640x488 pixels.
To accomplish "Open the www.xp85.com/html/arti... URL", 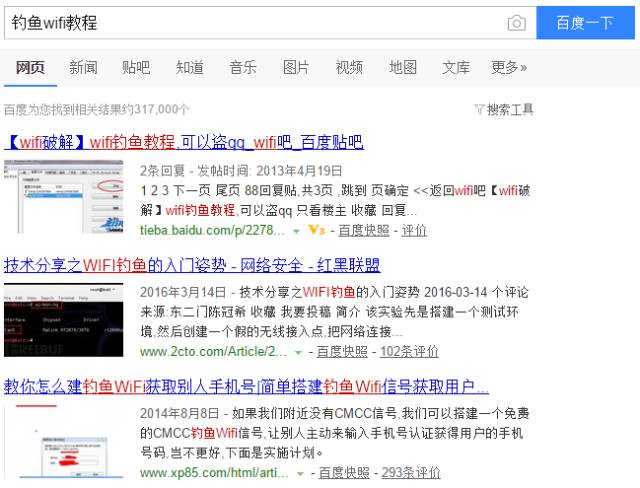I will pos(214,472).
